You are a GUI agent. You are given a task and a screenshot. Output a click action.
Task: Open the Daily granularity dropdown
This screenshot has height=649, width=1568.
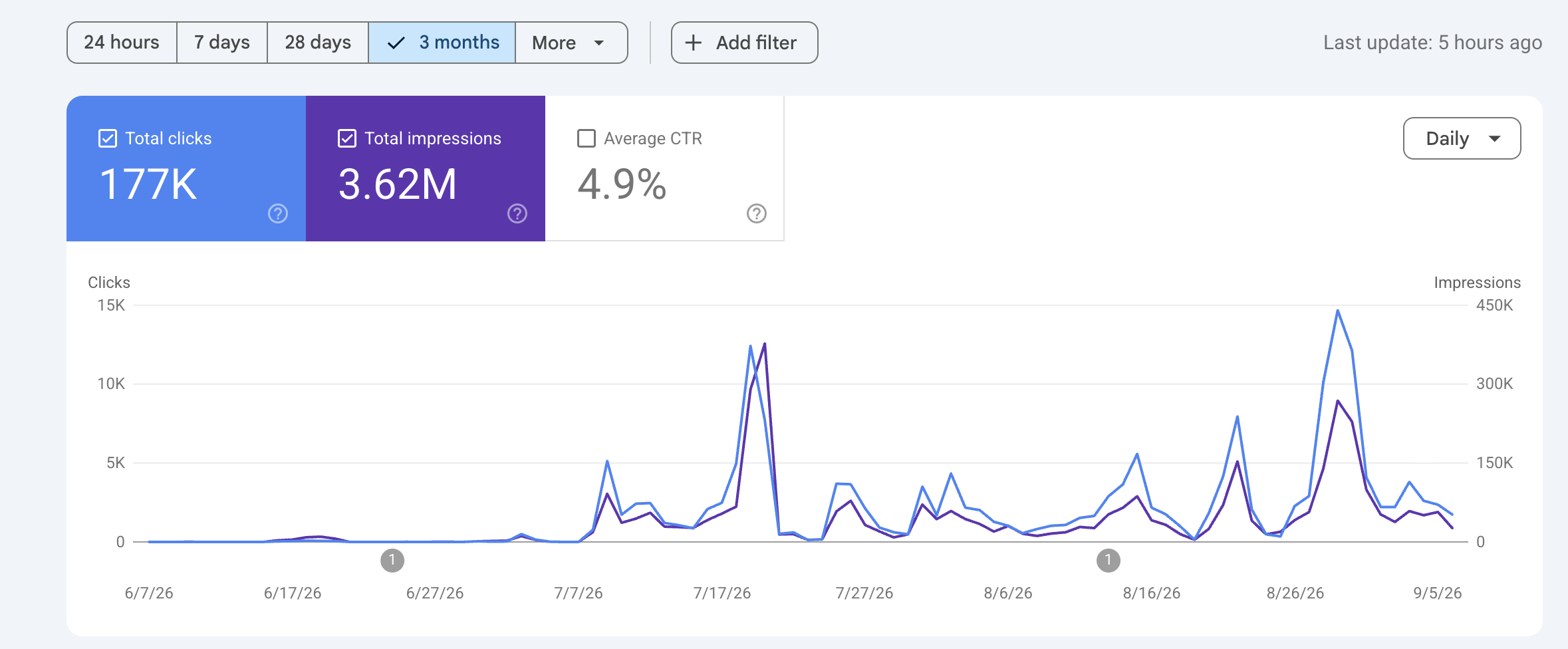click(x=1462, y=138)
